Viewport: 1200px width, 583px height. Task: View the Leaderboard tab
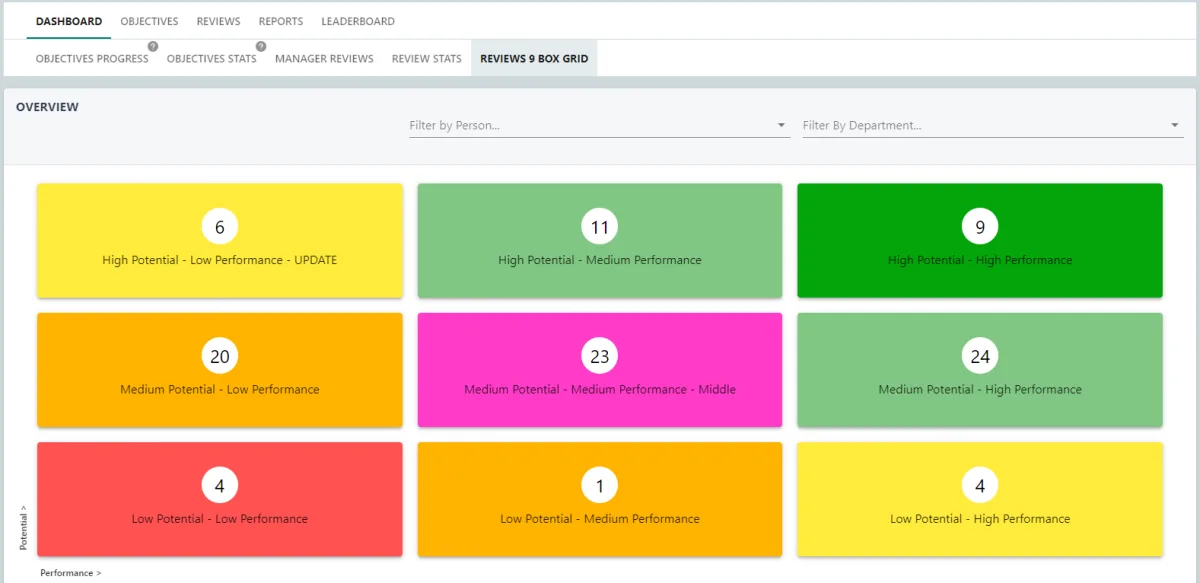coord(358,21)
